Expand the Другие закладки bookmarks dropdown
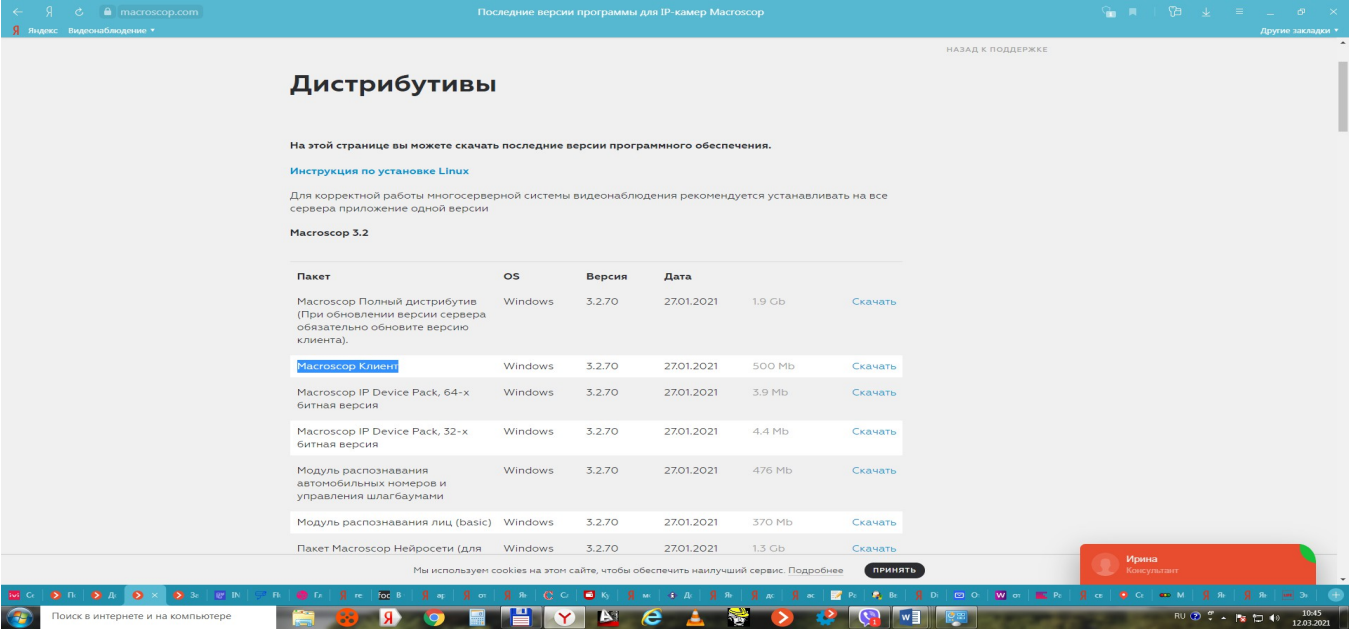The height and width of the screenshot is (629, 1350). (x=1298, y=31)
